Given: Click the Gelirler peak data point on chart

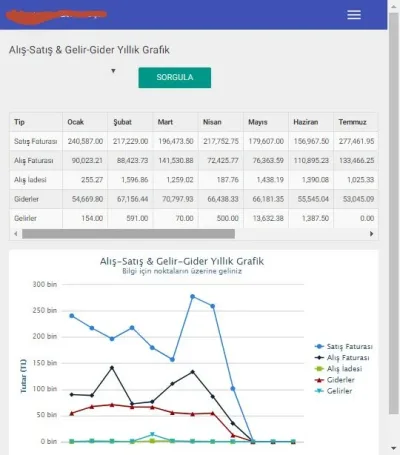Looking at the screenshot, I should tap(152, 434).
